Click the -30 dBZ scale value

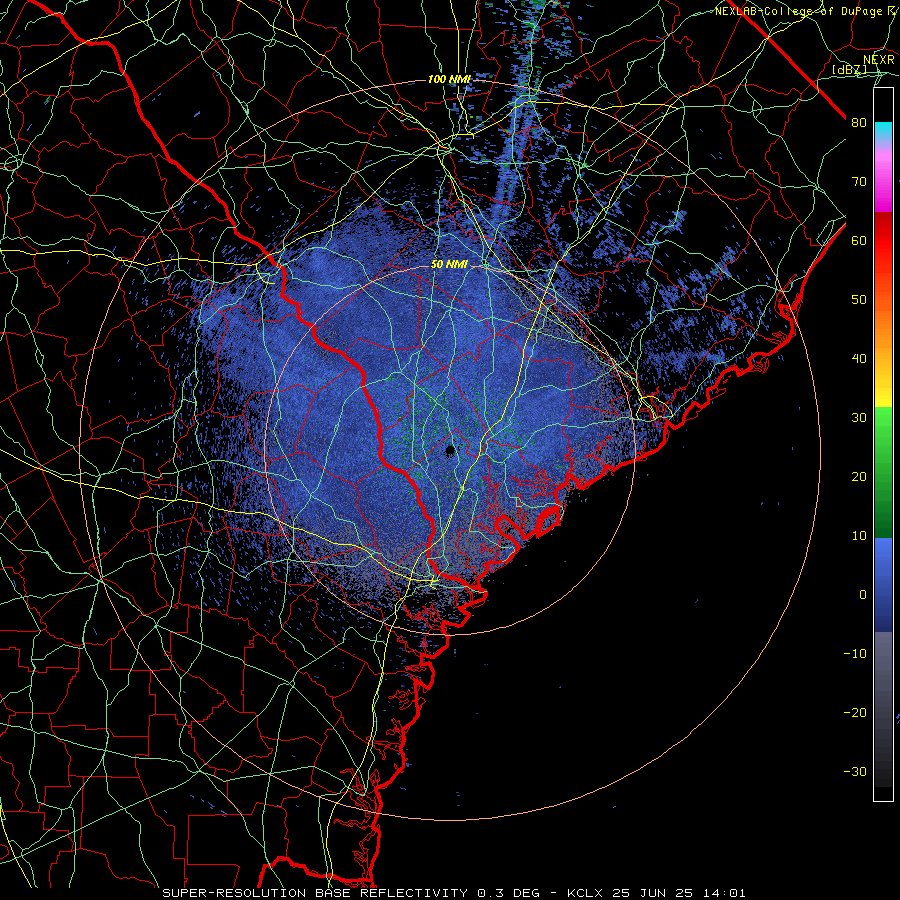click(x=855, y=771)
